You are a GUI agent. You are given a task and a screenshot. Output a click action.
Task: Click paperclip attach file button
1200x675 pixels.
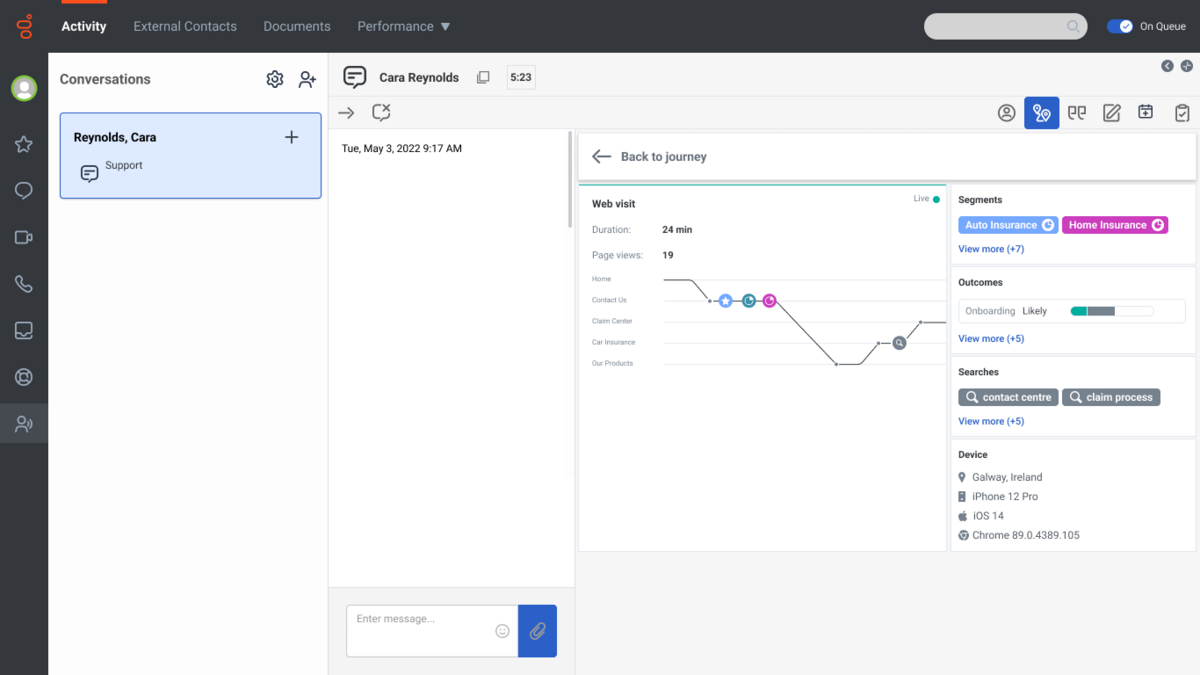[538, 631]
